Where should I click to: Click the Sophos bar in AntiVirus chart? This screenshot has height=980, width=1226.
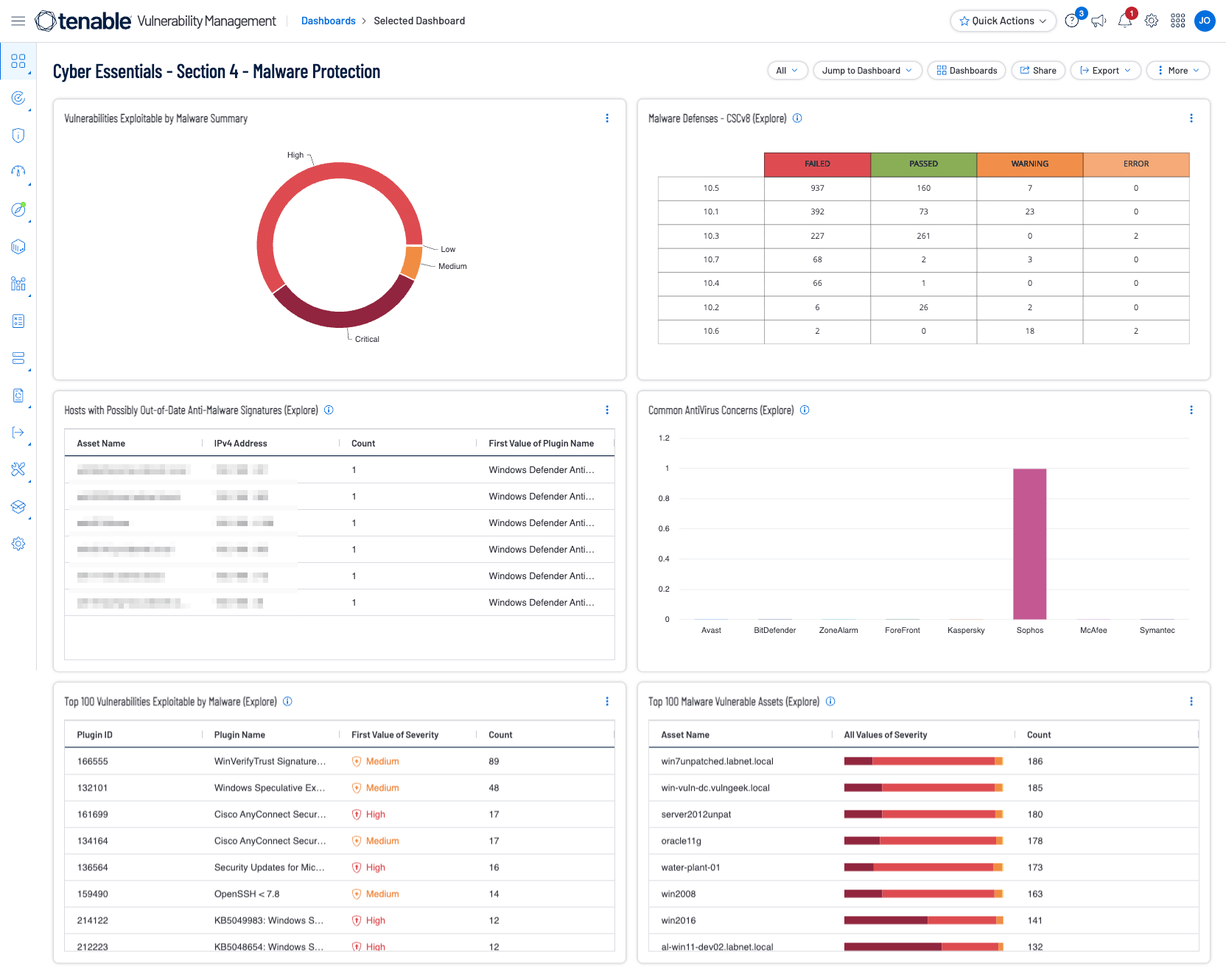(1029, 544)
